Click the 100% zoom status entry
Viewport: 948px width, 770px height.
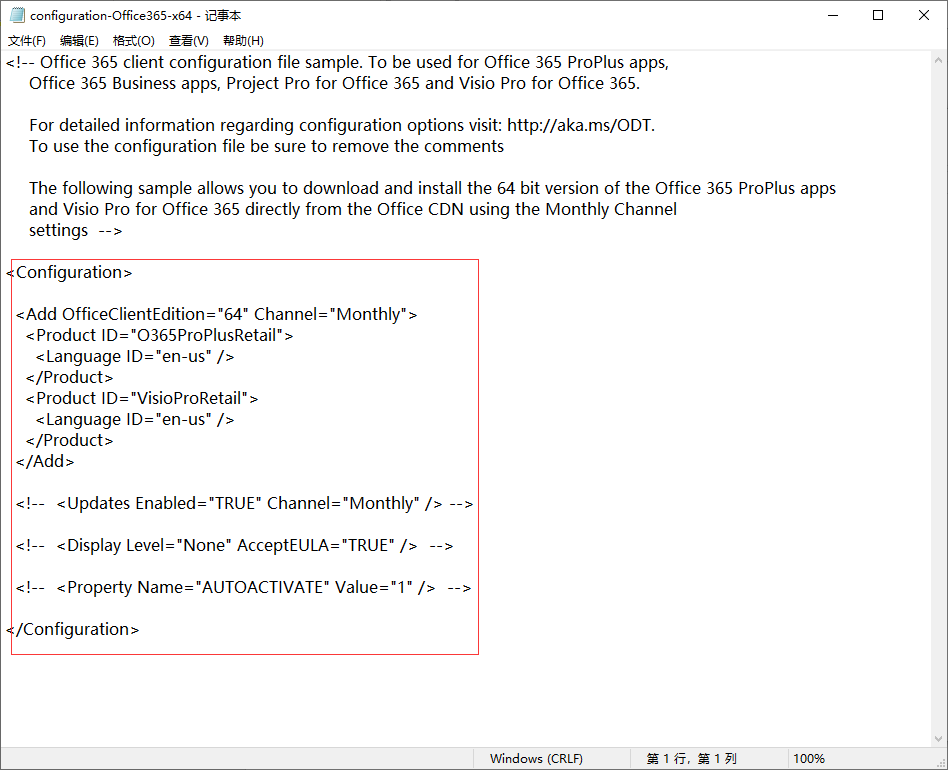809,759
